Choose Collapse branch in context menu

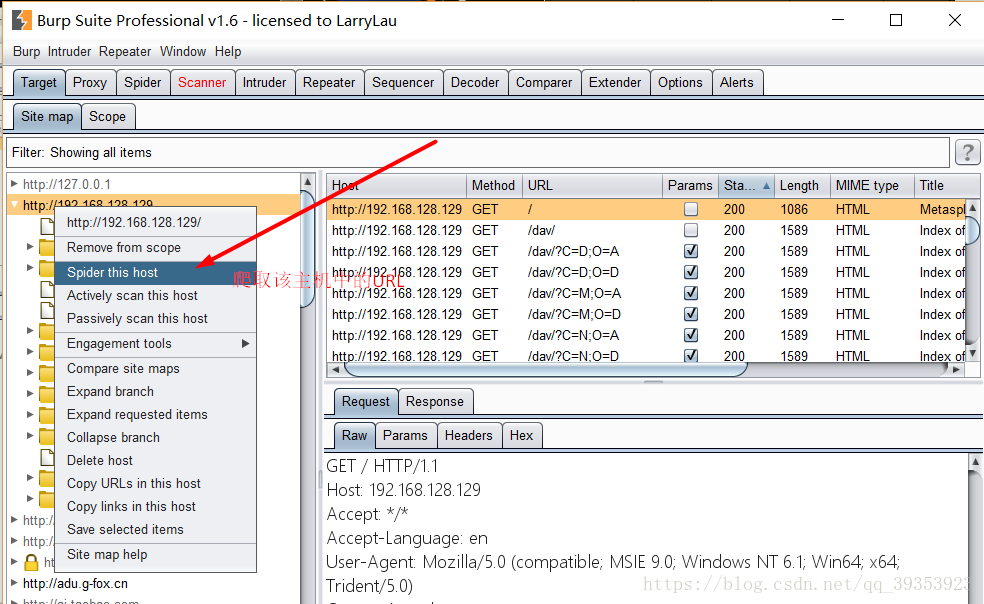pos(156,437)
